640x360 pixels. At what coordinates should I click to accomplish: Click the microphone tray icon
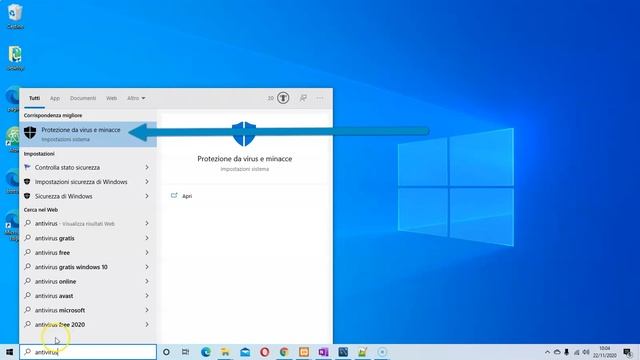[567, 352]
